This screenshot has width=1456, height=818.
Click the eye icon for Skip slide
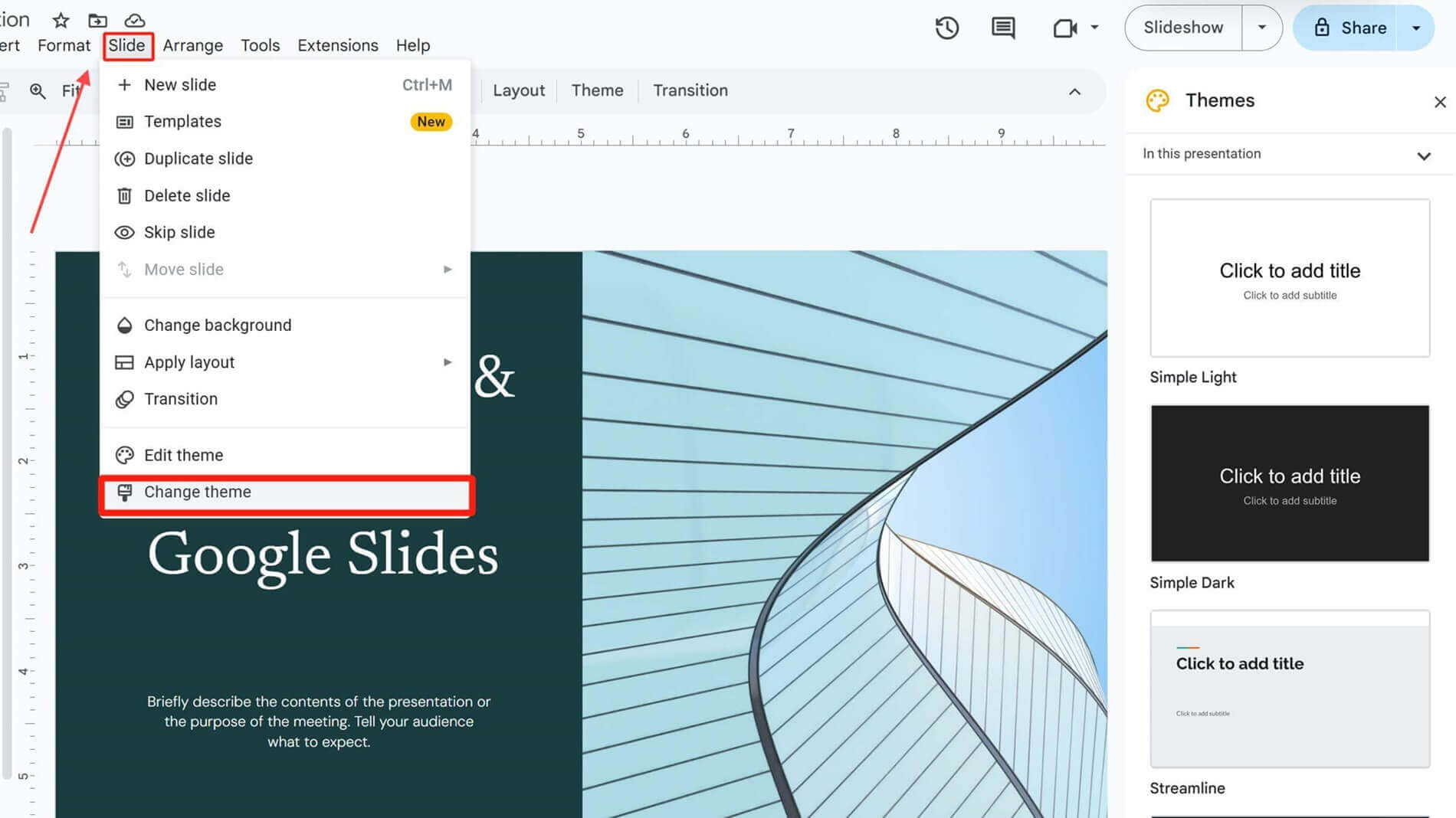pyautogui.click(x=124, y=232)
